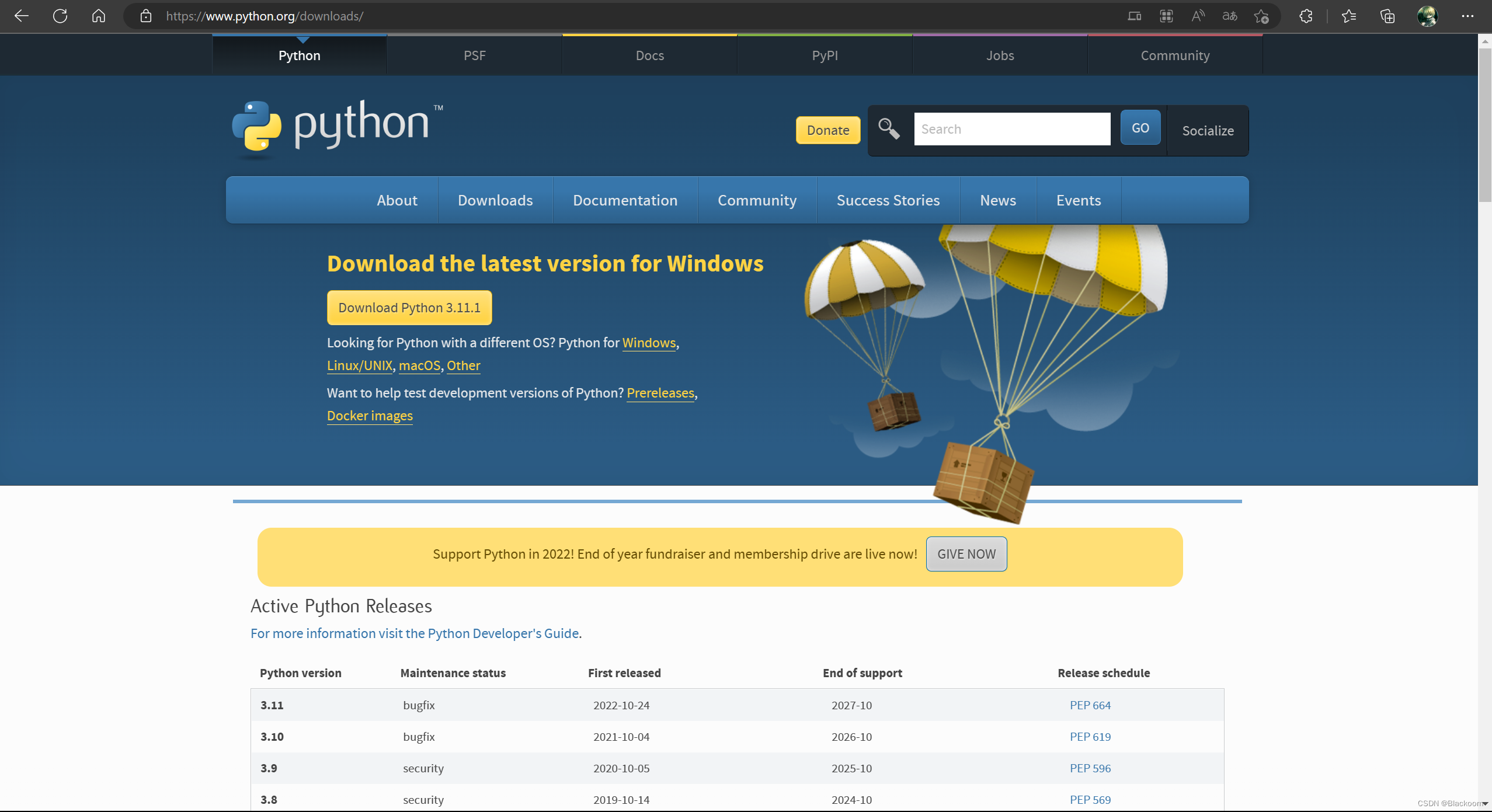Open the Success Stories menu
Image resolution: width=1492 pixels, height=812 pixels.
coord(888,200)
